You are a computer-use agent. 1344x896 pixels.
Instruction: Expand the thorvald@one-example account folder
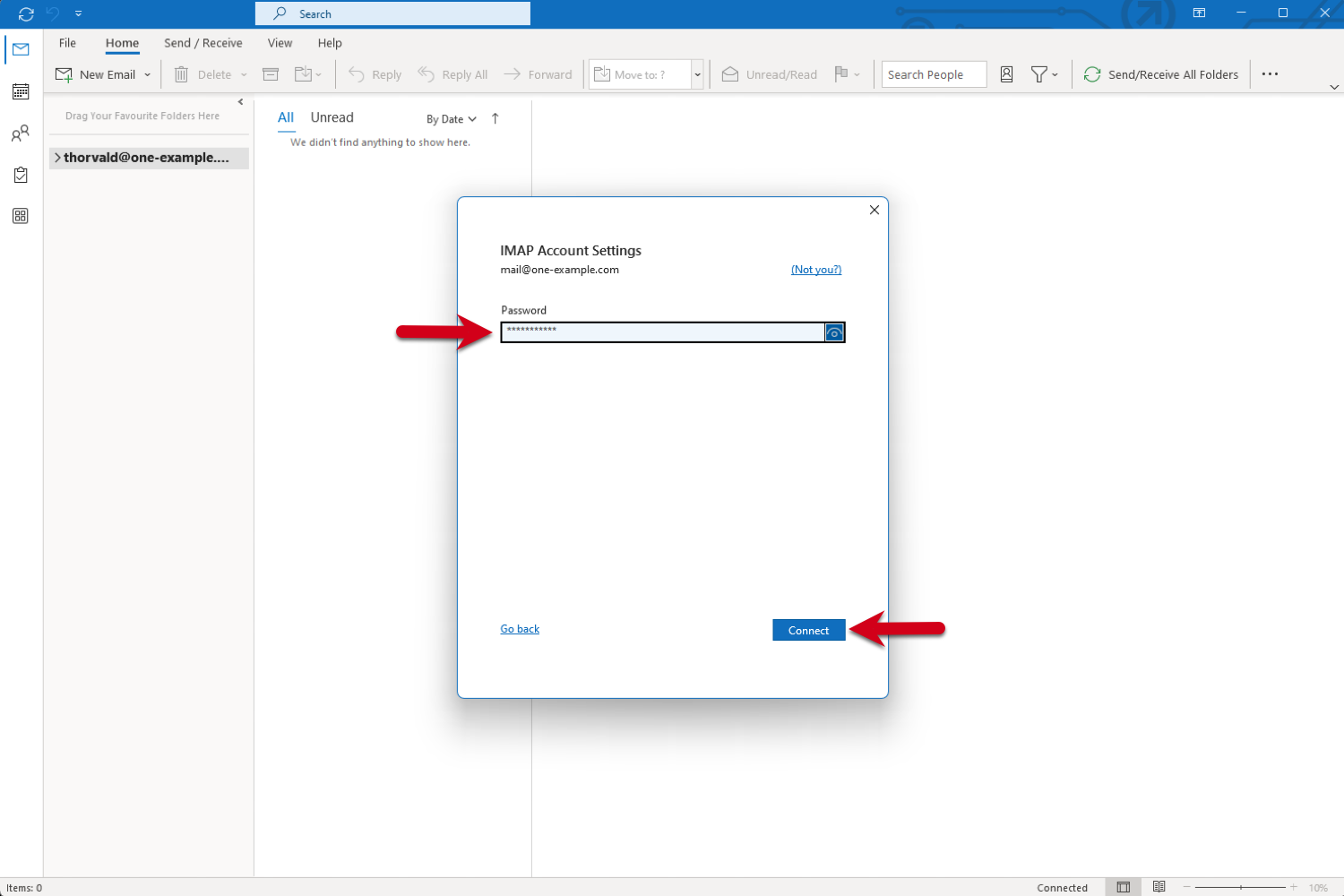point(56,158)
